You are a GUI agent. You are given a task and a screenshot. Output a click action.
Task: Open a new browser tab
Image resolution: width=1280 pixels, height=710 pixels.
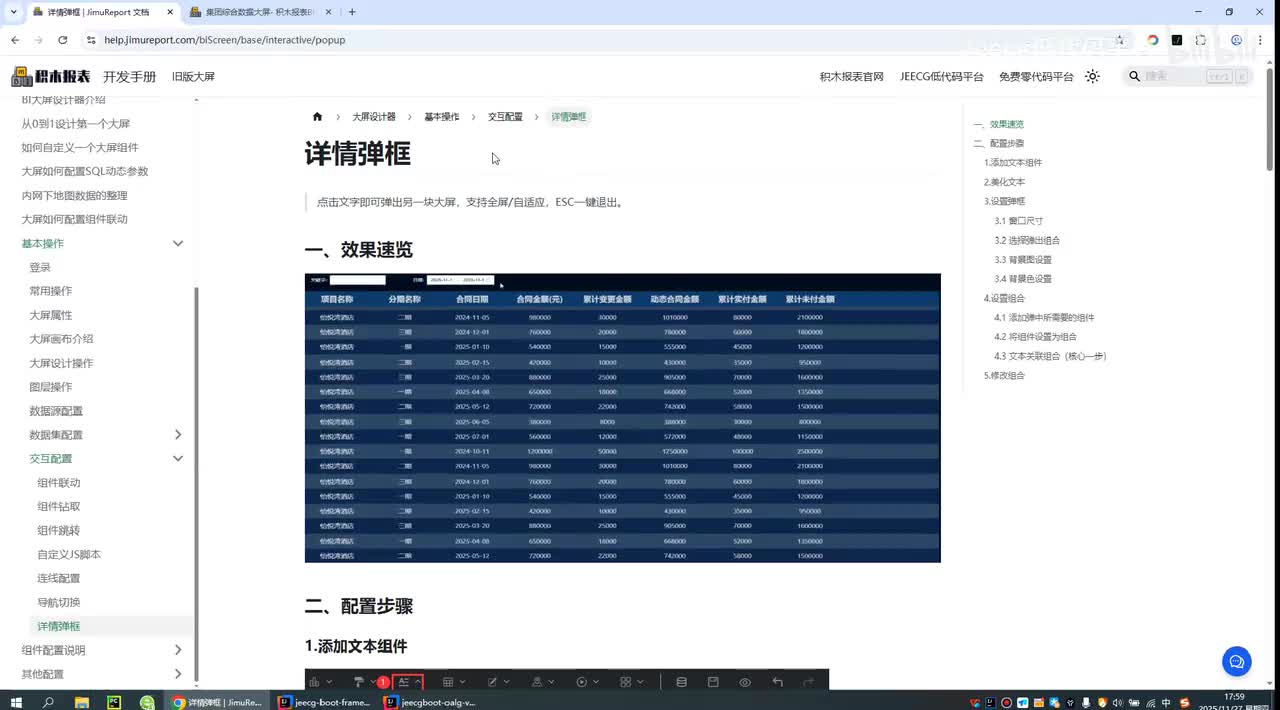pyautogui.click(x=352, y=12)
